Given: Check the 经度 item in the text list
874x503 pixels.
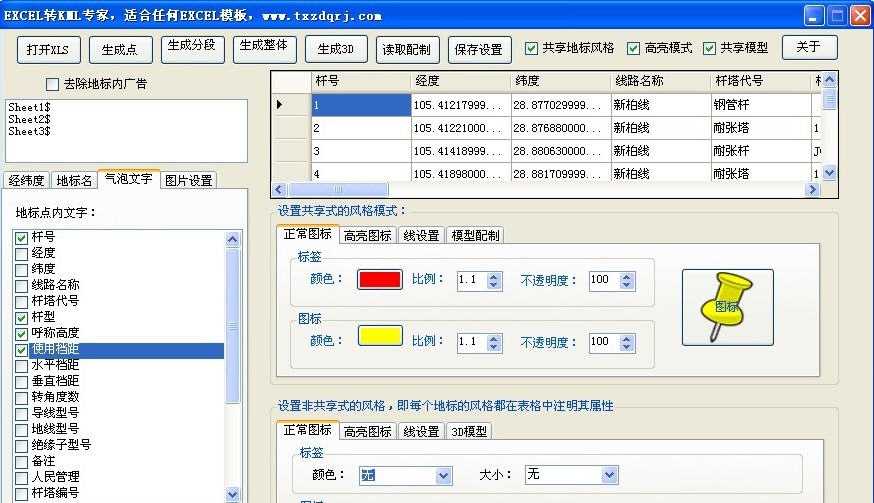Looking at the screenshot, I should (21, 254).
